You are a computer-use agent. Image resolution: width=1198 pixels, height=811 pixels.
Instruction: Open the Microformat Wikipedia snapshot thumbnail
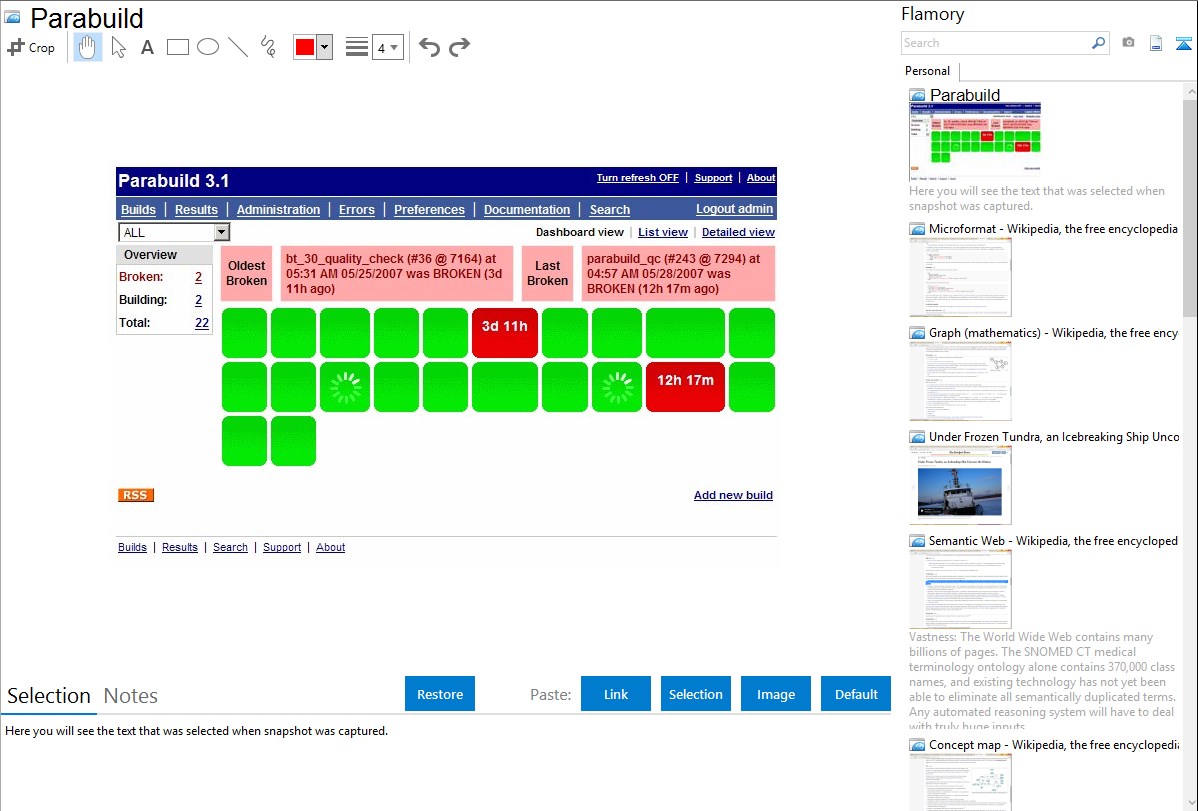960,277
